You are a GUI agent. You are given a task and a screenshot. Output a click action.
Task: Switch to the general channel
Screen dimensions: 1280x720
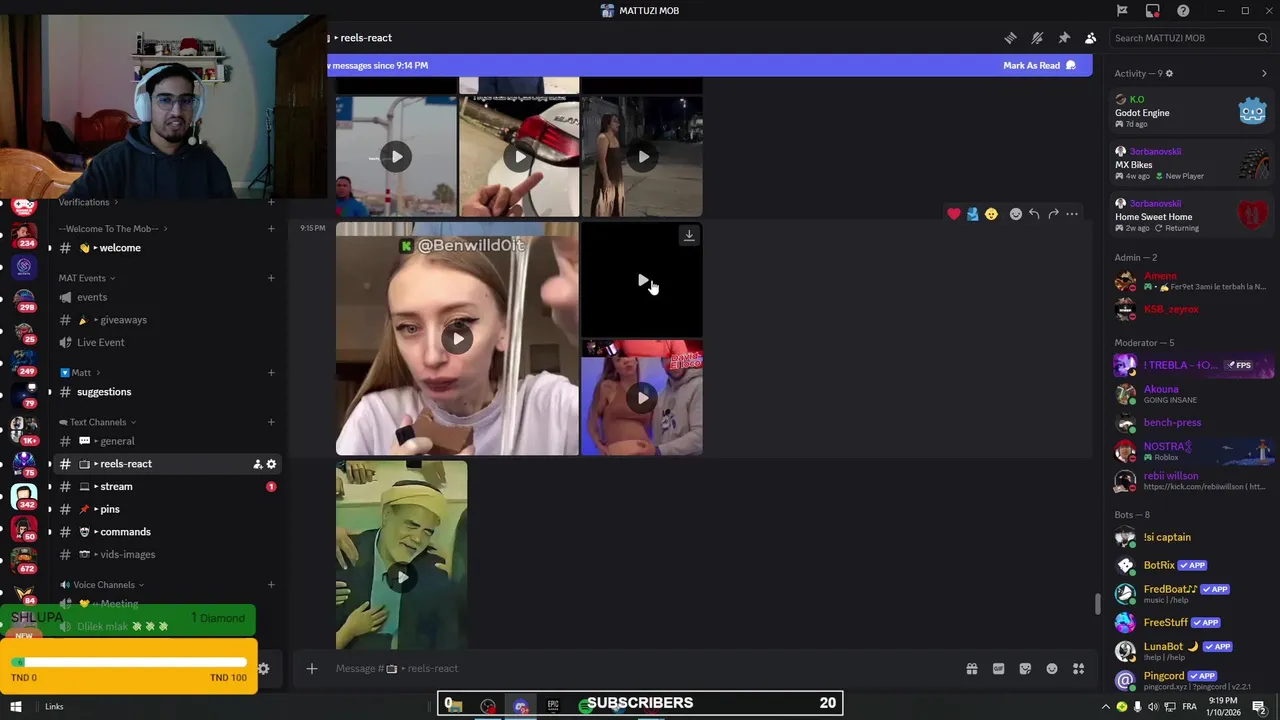[165, 441]
